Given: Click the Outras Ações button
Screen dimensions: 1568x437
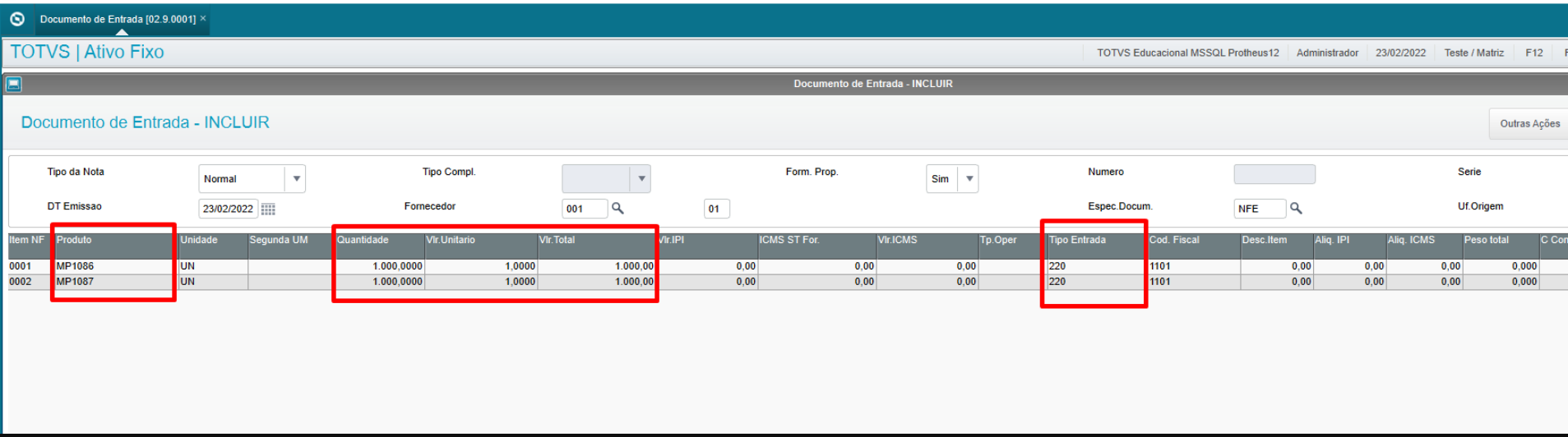Looking at the screenshot, I should point(1529,123).
